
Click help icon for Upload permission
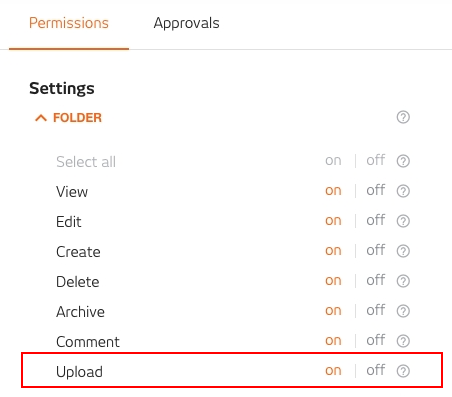403,371
